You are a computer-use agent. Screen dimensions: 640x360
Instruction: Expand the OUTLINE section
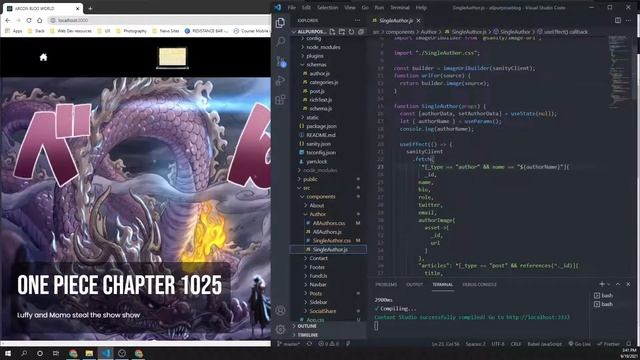click(307, 326)
